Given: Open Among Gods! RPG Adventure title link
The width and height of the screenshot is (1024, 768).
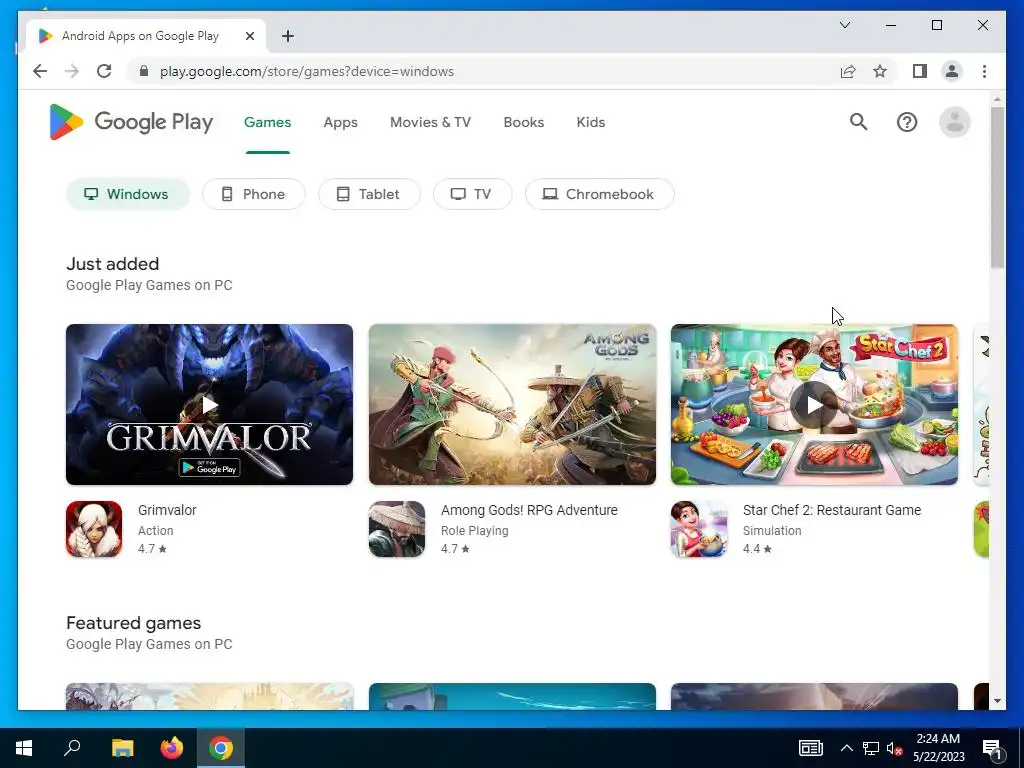Looking at the screenshot, I should 529,510.
